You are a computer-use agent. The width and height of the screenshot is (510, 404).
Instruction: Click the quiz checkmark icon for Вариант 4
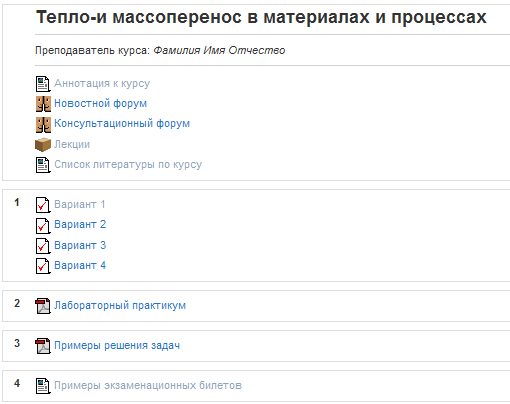[x=43, y=266]
